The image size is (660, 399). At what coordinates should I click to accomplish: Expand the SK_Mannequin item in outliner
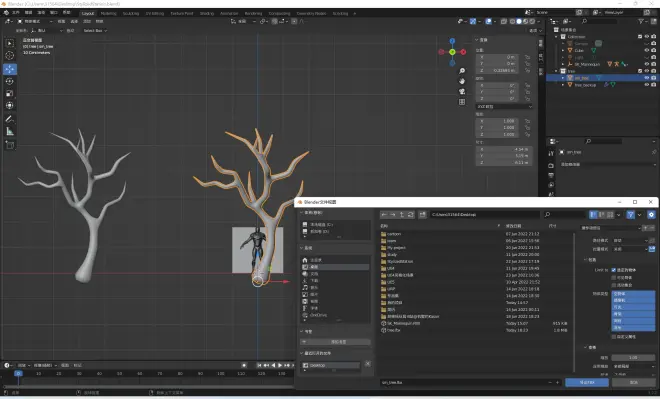click(x=563, y=64)
